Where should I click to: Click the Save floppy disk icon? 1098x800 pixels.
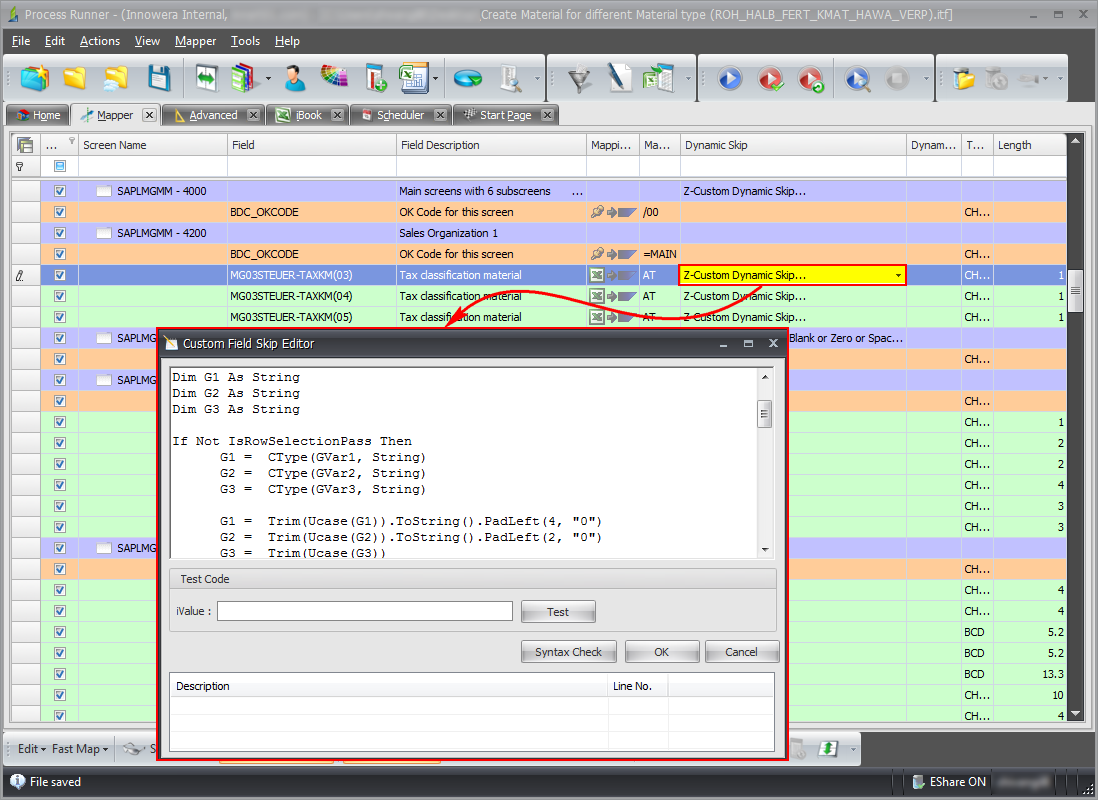(159, 78)
